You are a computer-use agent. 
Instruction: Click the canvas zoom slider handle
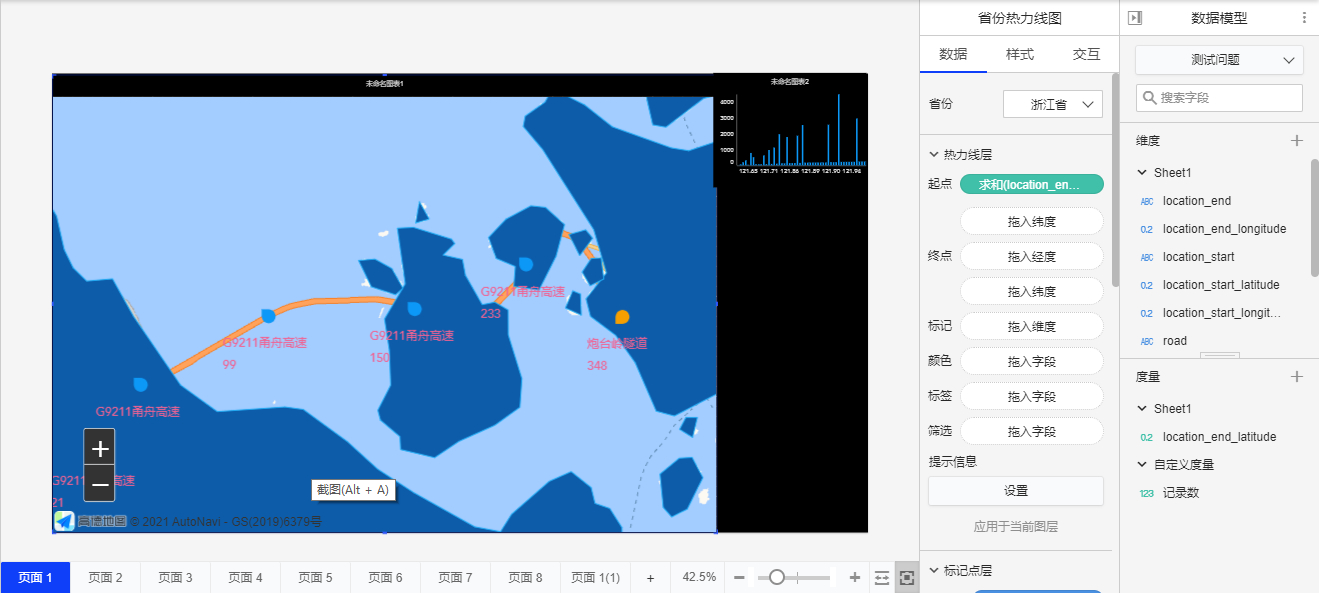click(x=776, y=577)
